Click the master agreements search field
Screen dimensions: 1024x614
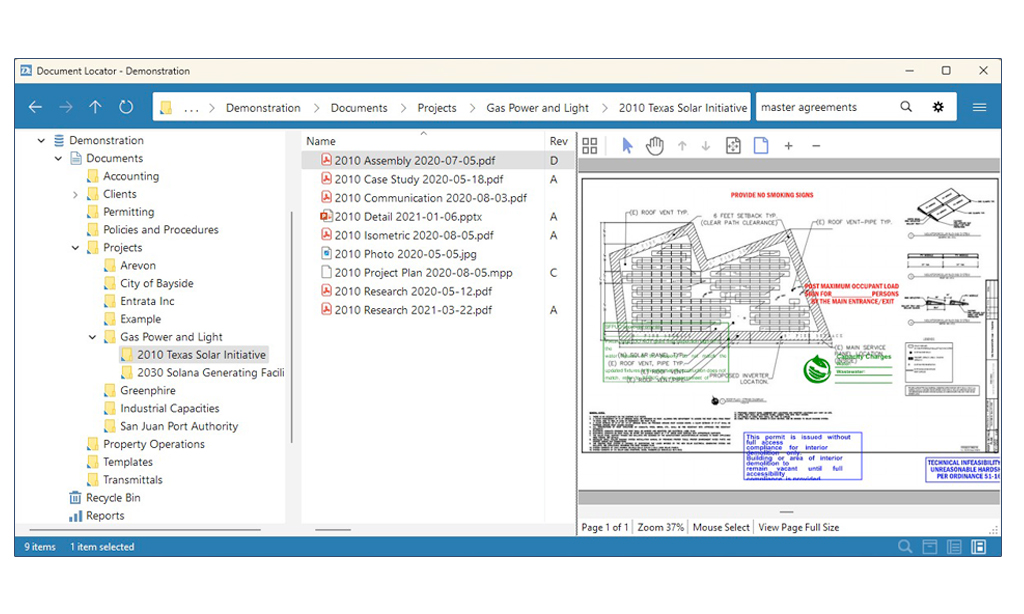tap(826, 107)
